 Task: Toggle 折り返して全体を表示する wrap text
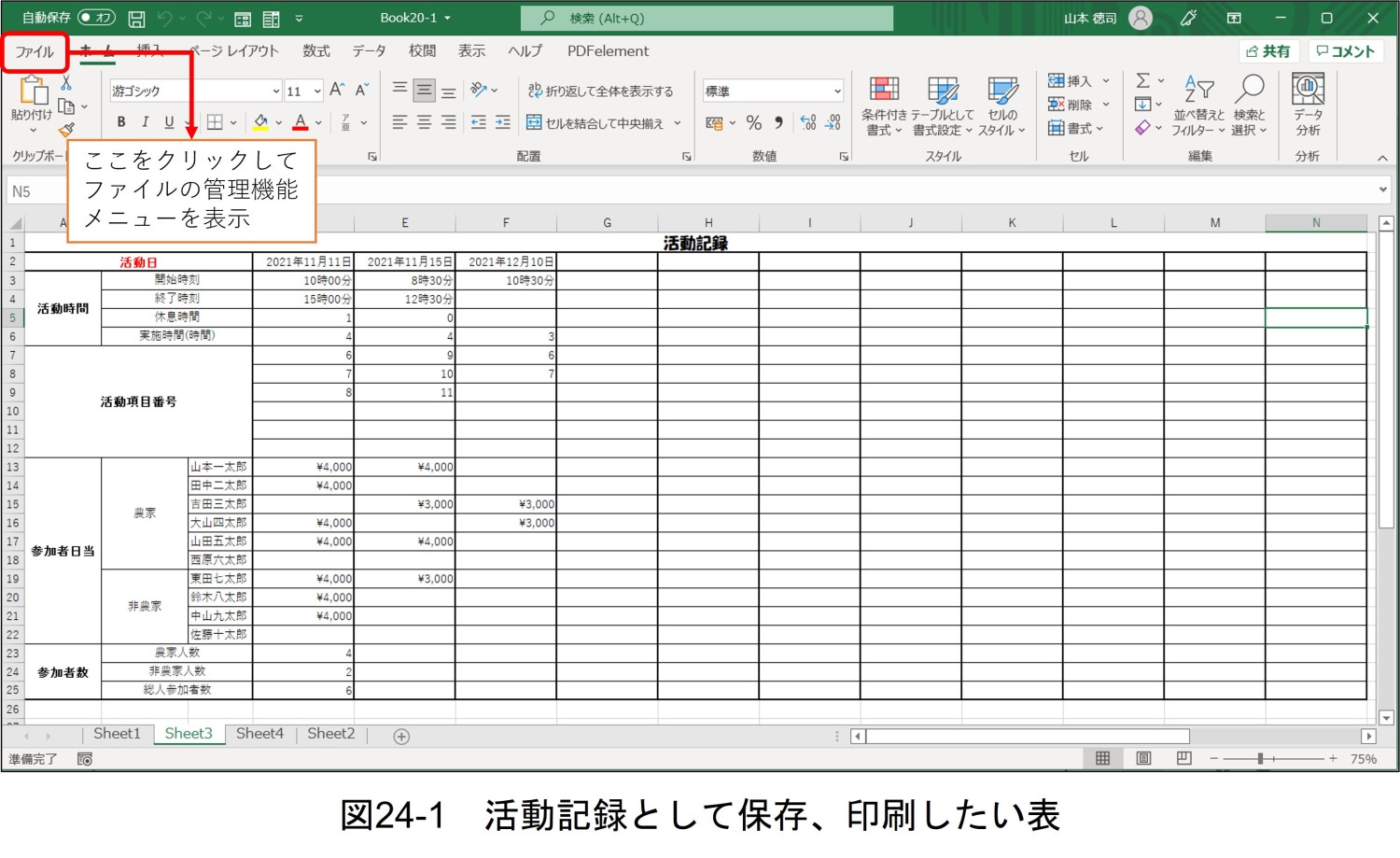click(600, 91)
